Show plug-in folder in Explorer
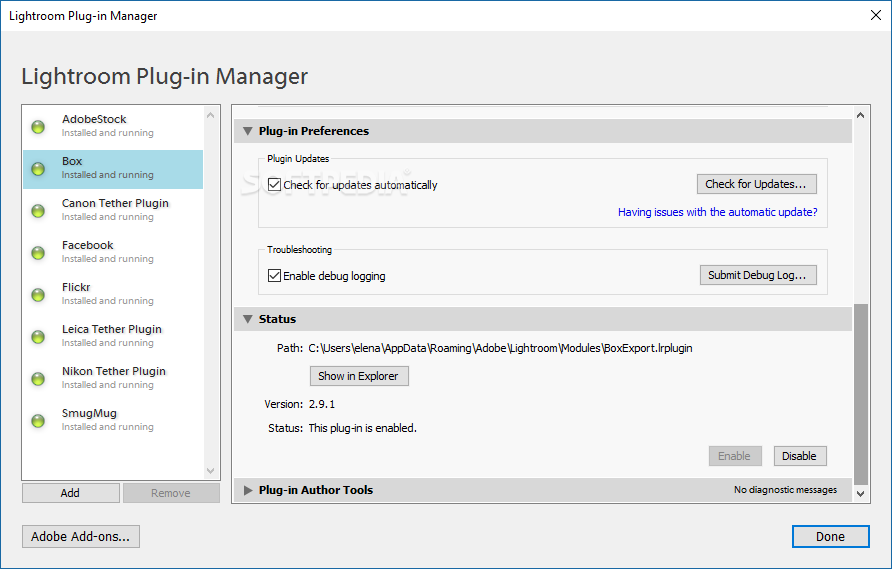This screenshot has height=569, width=892. click(359, 376)
